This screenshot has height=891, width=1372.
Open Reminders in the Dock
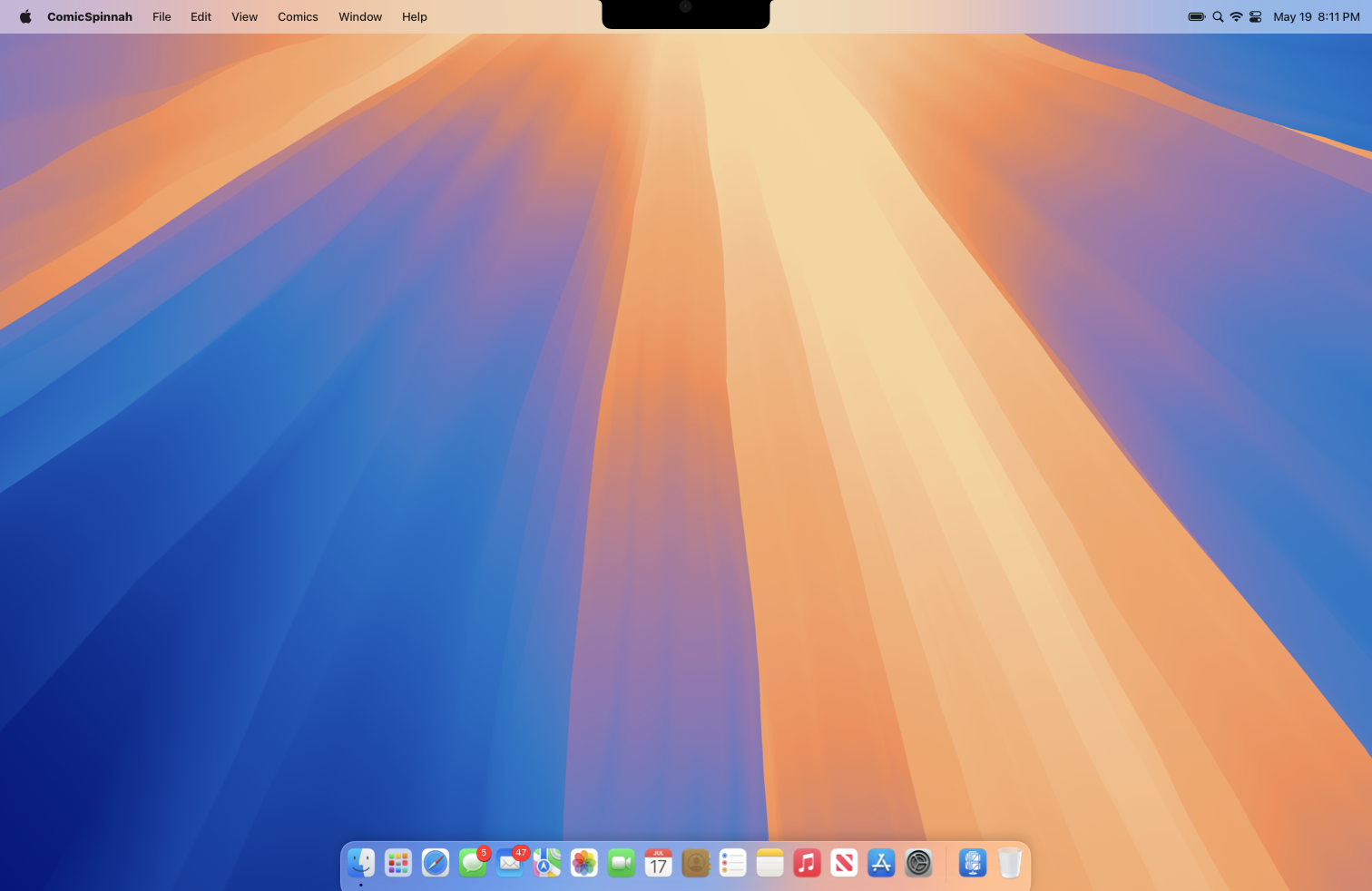pyautogui.click(x=732, y=863)
